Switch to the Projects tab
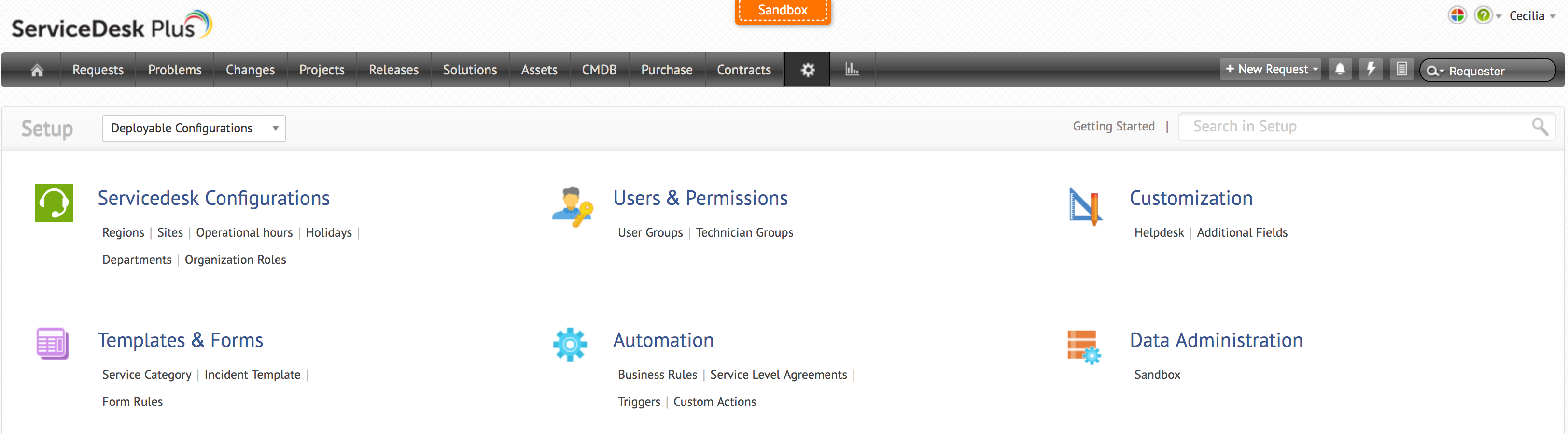This screenshot has width=1568, height=434. coord(322,70)
